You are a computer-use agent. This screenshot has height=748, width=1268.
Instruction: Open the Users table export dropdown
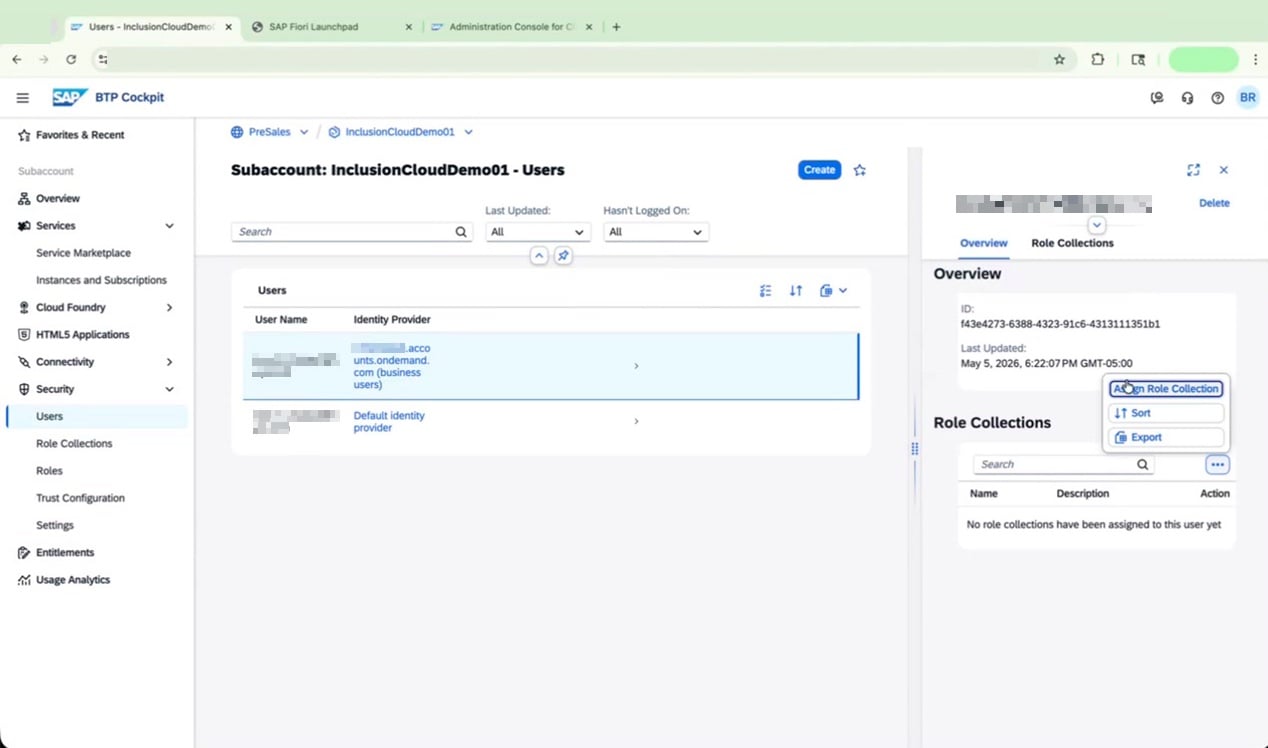click(833, 291)
